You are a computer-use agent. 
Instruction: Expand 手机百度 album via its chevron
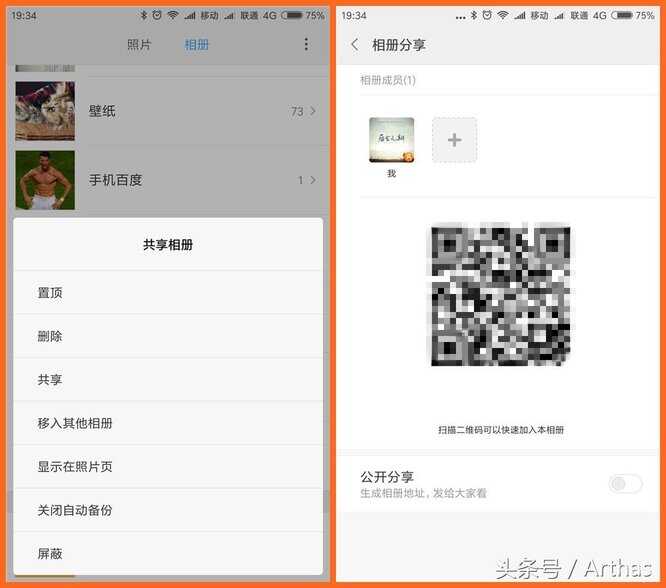click(x=313, y=180)
